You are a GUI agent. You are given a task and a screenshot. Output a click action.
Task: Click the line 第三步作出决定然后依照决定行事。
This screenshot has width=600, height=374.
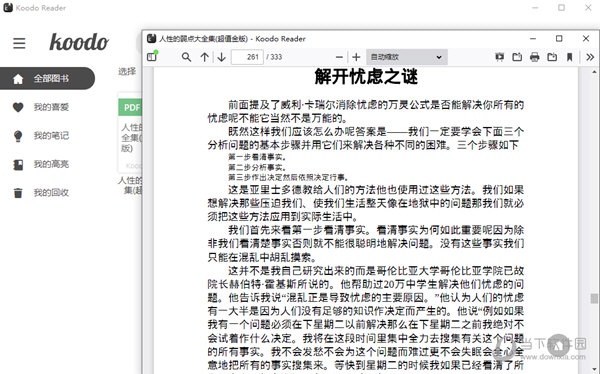(289, 177)
